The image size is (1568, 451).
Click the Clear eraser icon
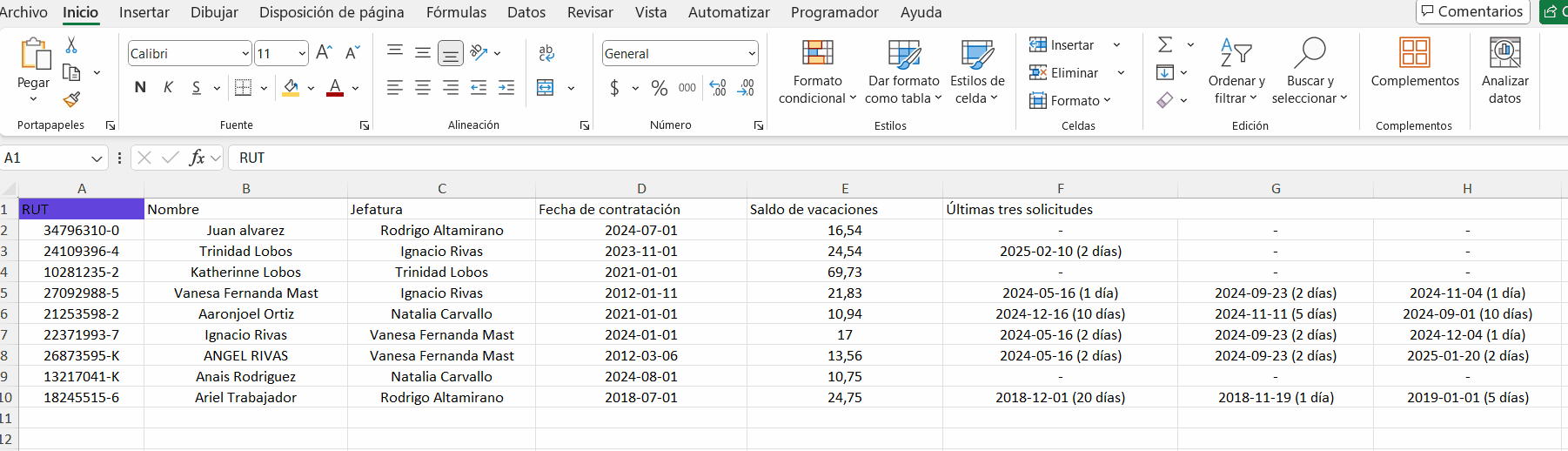point(1165,100)
